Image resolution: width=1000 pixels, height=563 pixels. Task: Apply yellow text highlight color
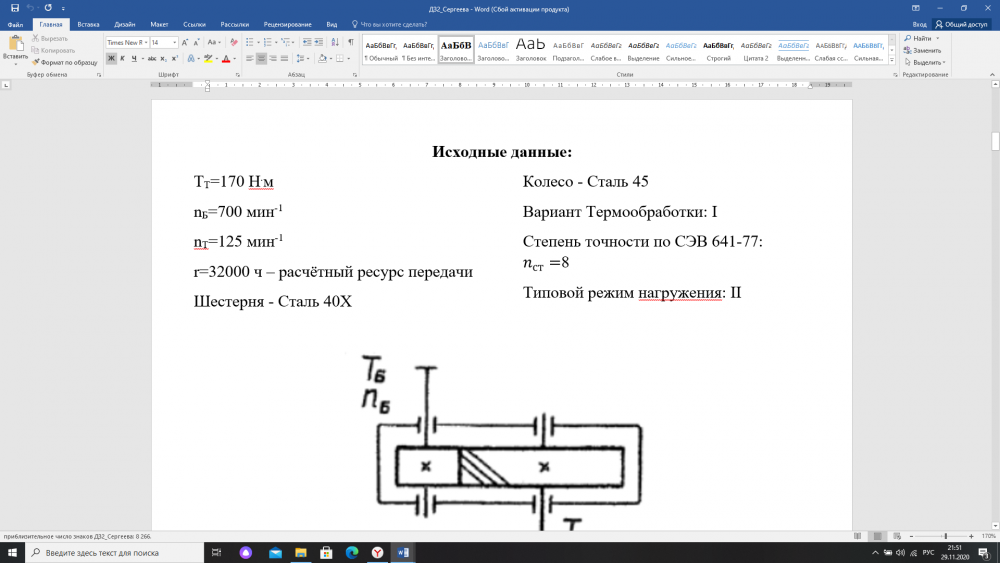pos(208,59)
